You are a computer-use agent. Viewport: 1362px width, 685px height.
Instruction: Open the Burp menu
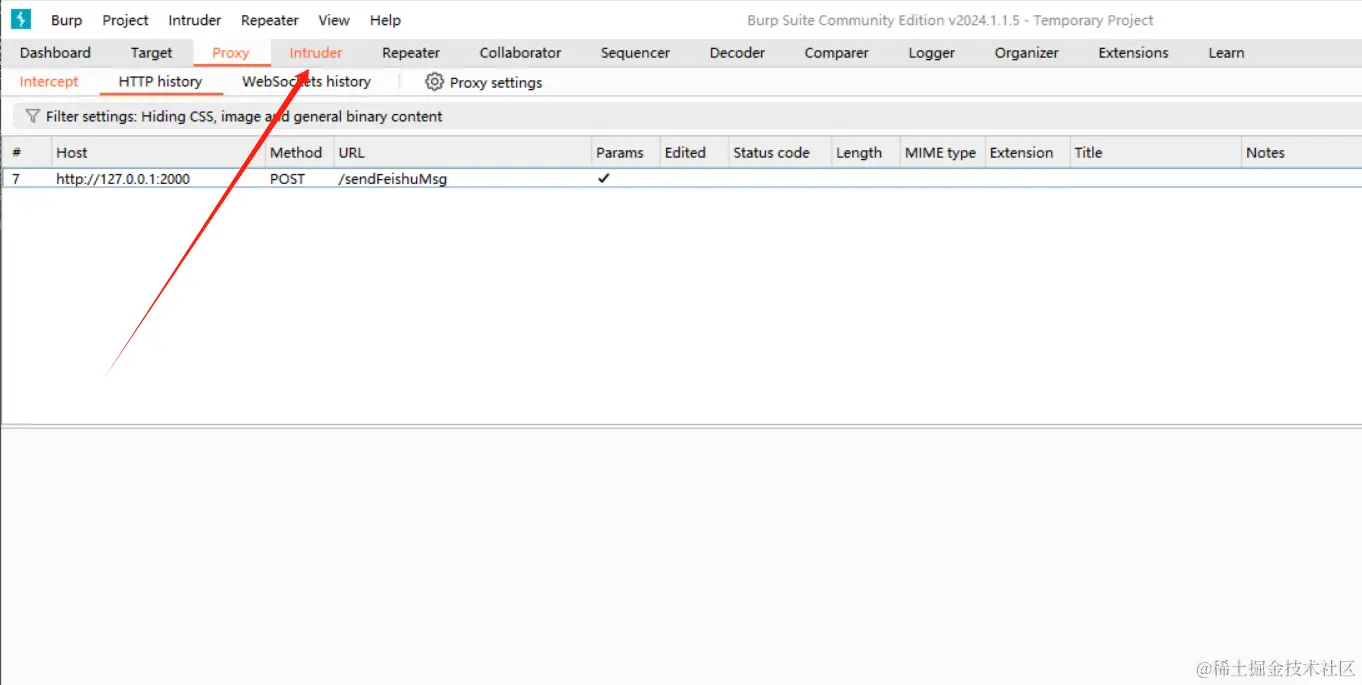67,20
